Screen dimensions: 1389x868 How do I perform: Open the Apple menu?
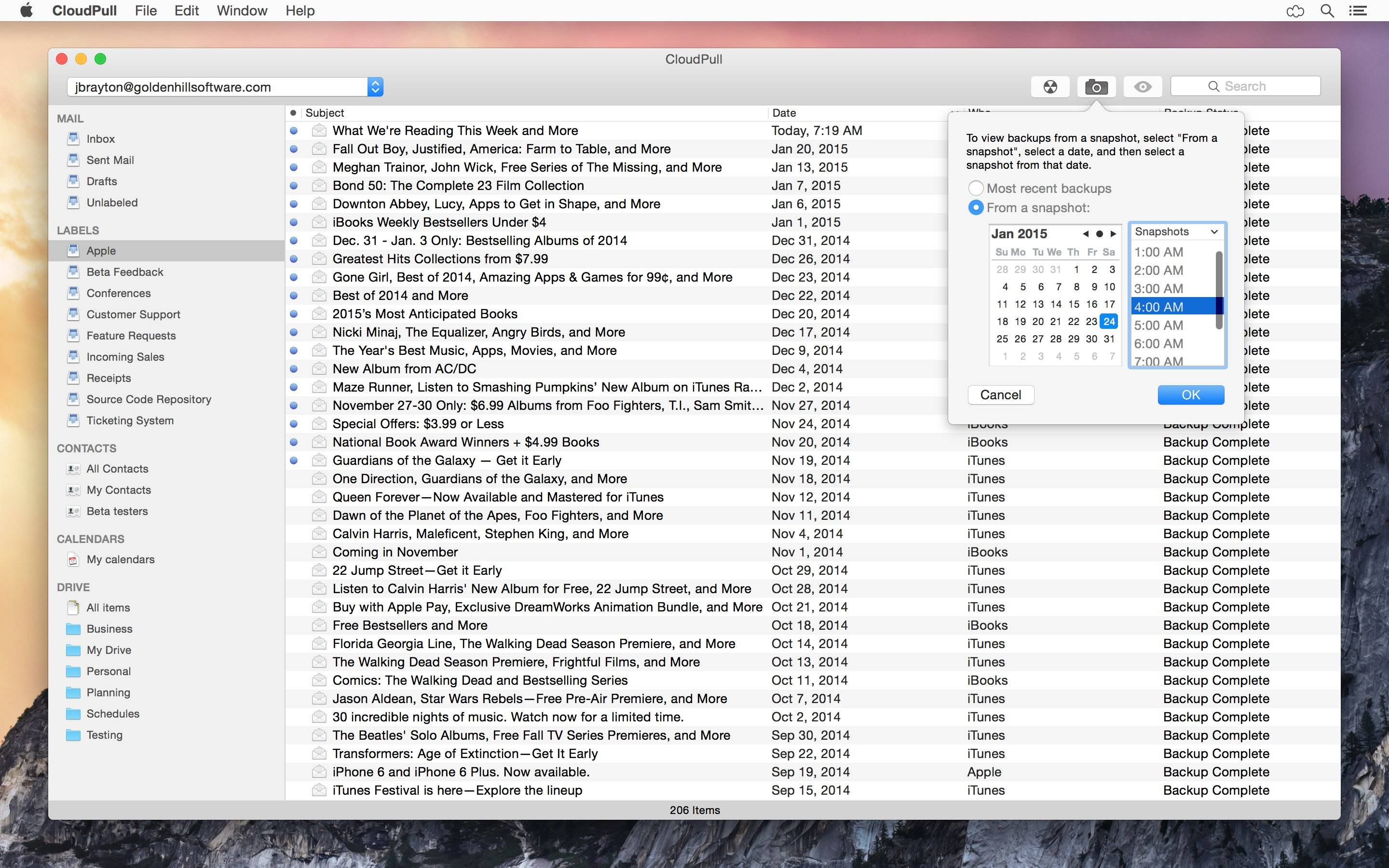(27, 10)
